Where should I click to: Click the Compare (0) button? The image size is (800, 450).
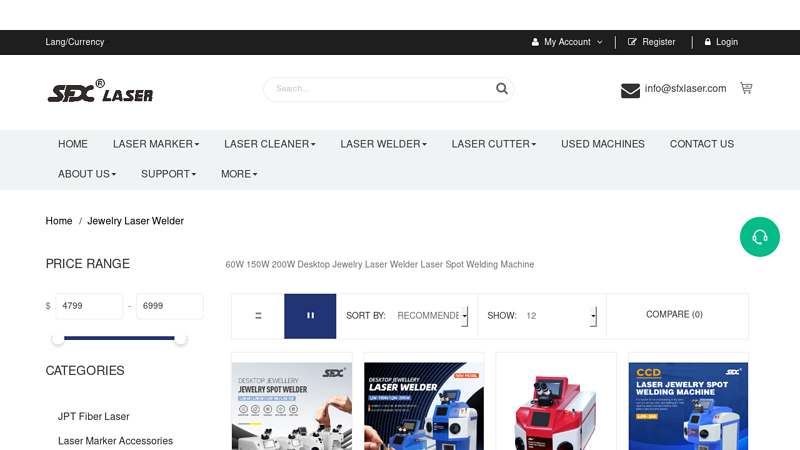coord(674,314)
